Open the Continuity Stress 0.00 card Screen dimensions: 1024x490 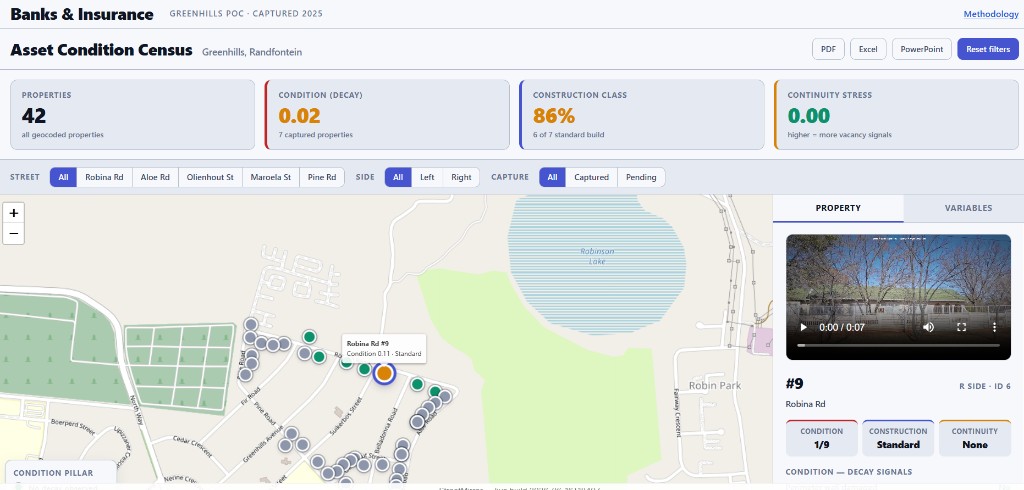point(896,115)
